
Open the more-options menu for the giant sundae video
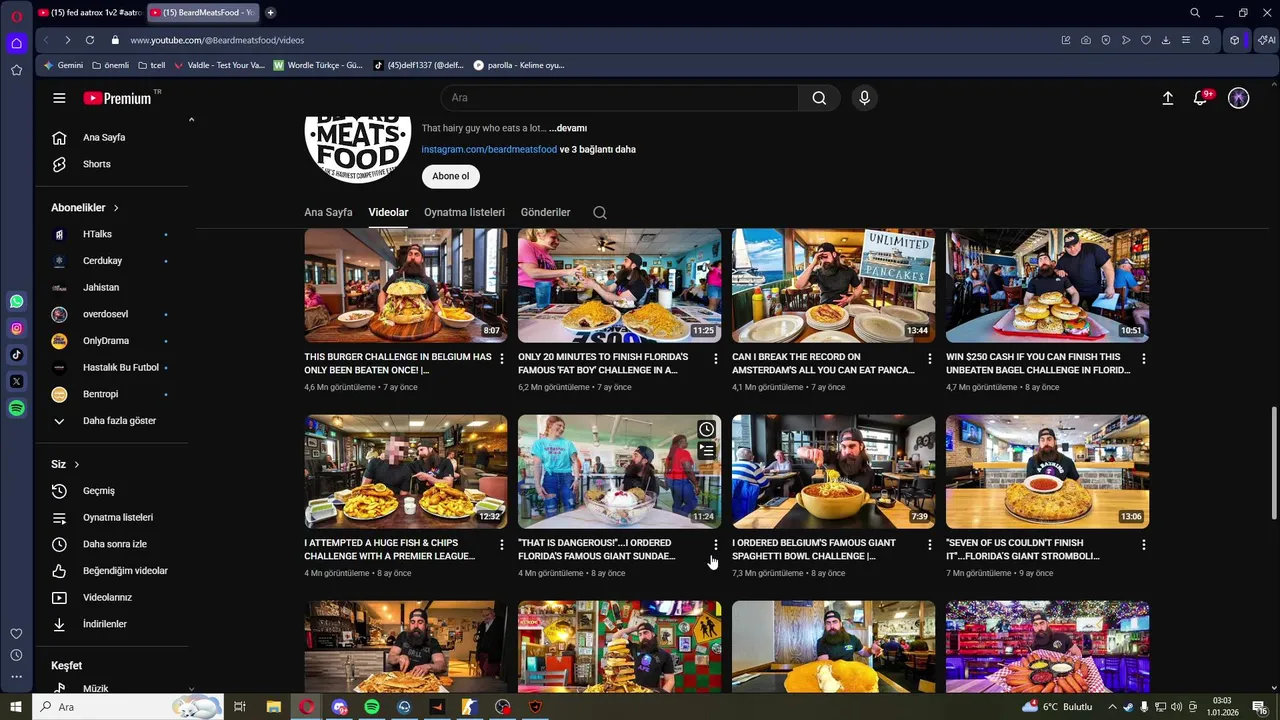[716, 544]
